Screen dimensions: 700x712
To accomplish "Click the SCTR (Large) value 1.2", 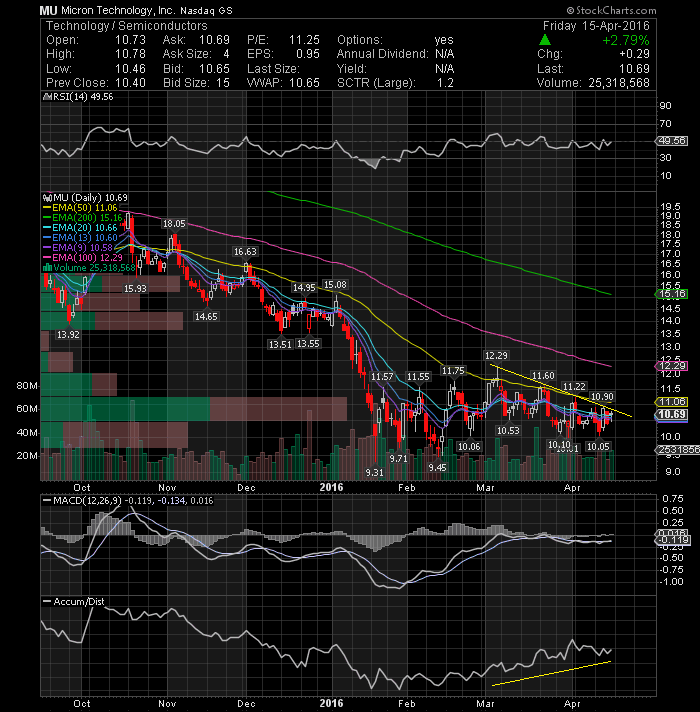I will (x=445, y=83).
